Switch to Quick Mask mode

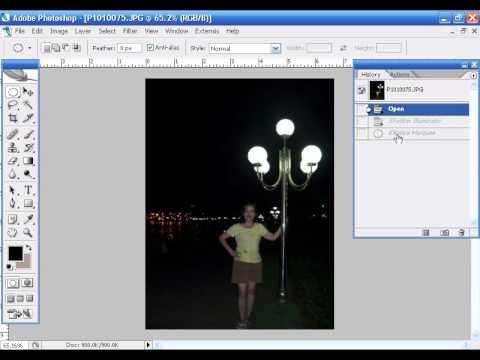tap(28, 283)
